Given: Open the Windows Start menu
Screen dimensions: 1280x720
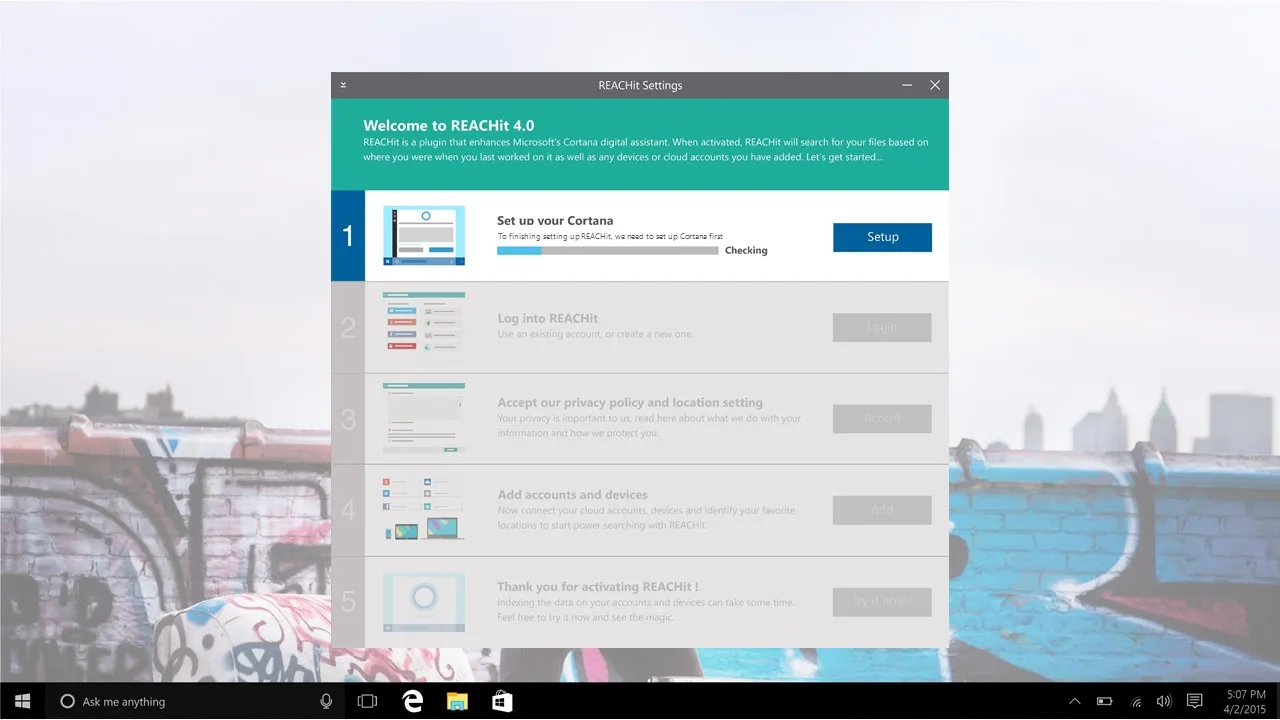Looking at the screenshot, I should (x=22, y=701).
